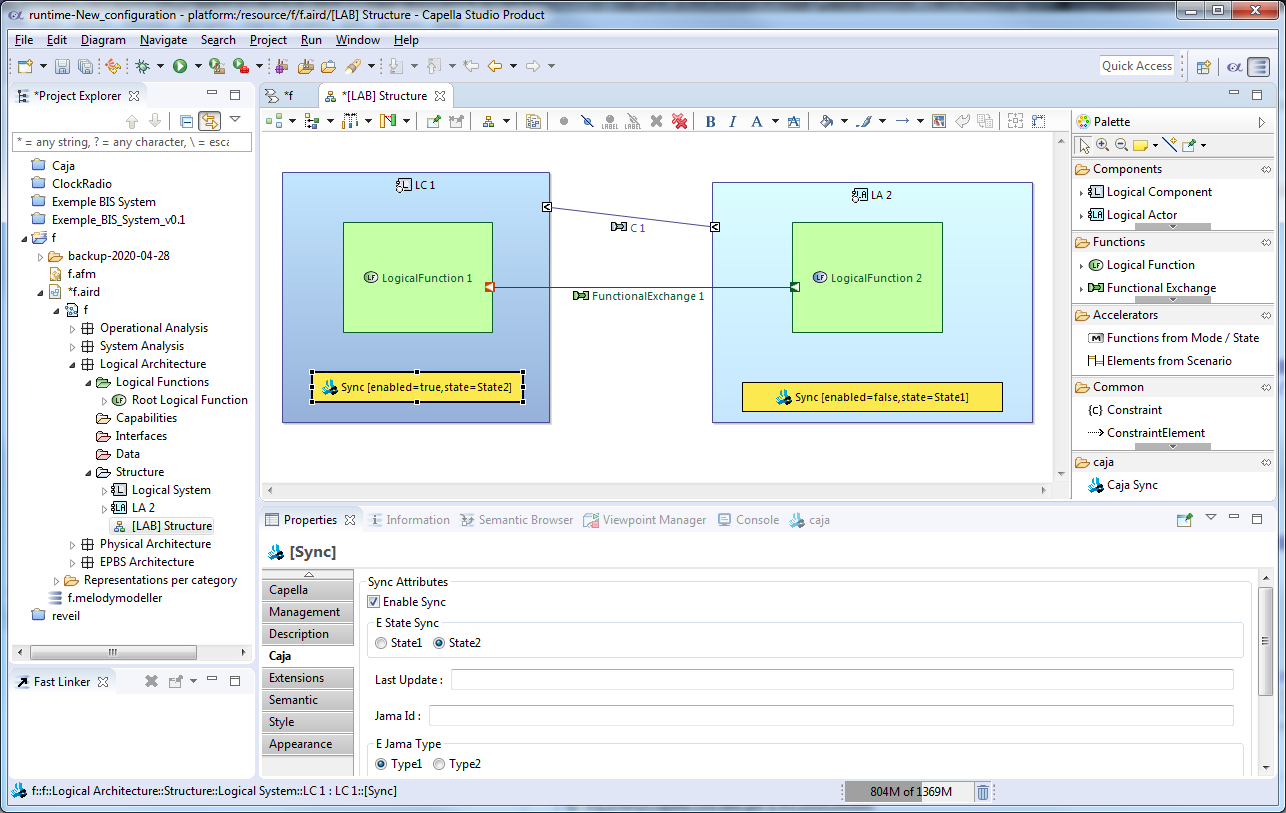Open the Open Perspective toolbar icon
Image resolution: width=1286 pixels, height=813 pixels.
point(1204,66)
